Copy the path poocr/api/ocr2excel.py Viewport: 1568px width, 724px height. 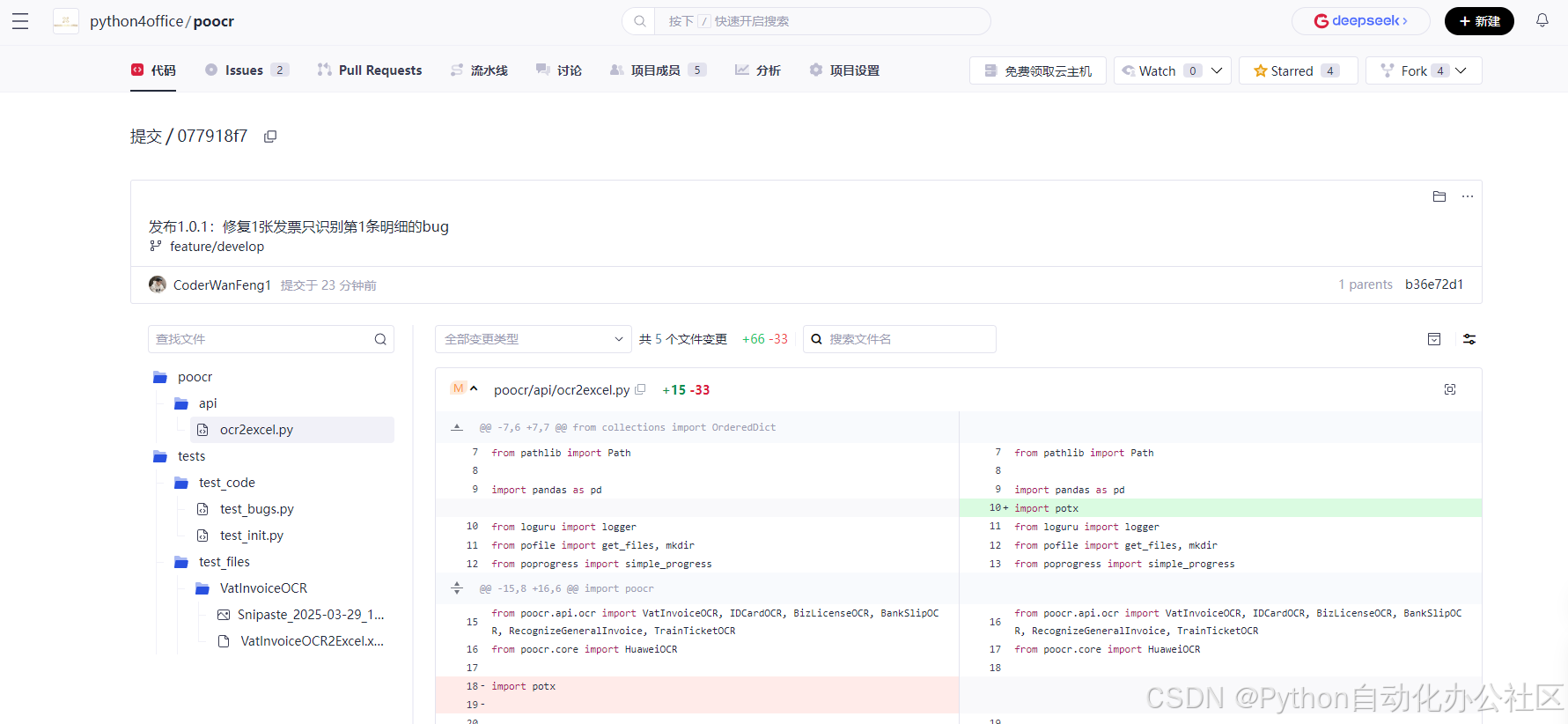point(641,389)
